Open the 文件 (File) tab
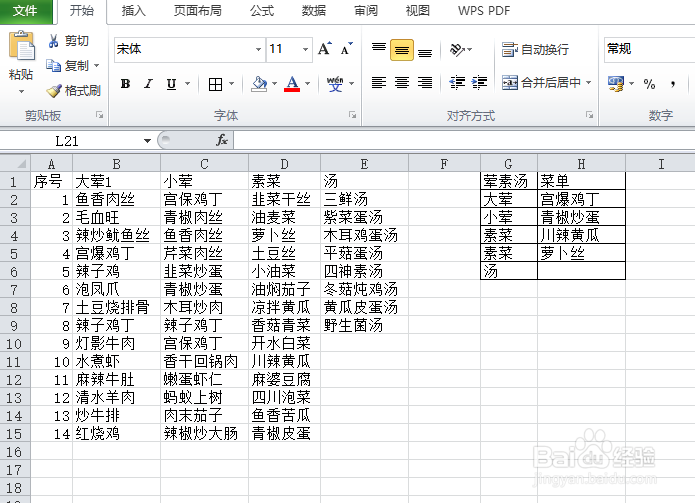Image resolution: width=695 pixels, height=503 pixels. (x=25, y=11)
